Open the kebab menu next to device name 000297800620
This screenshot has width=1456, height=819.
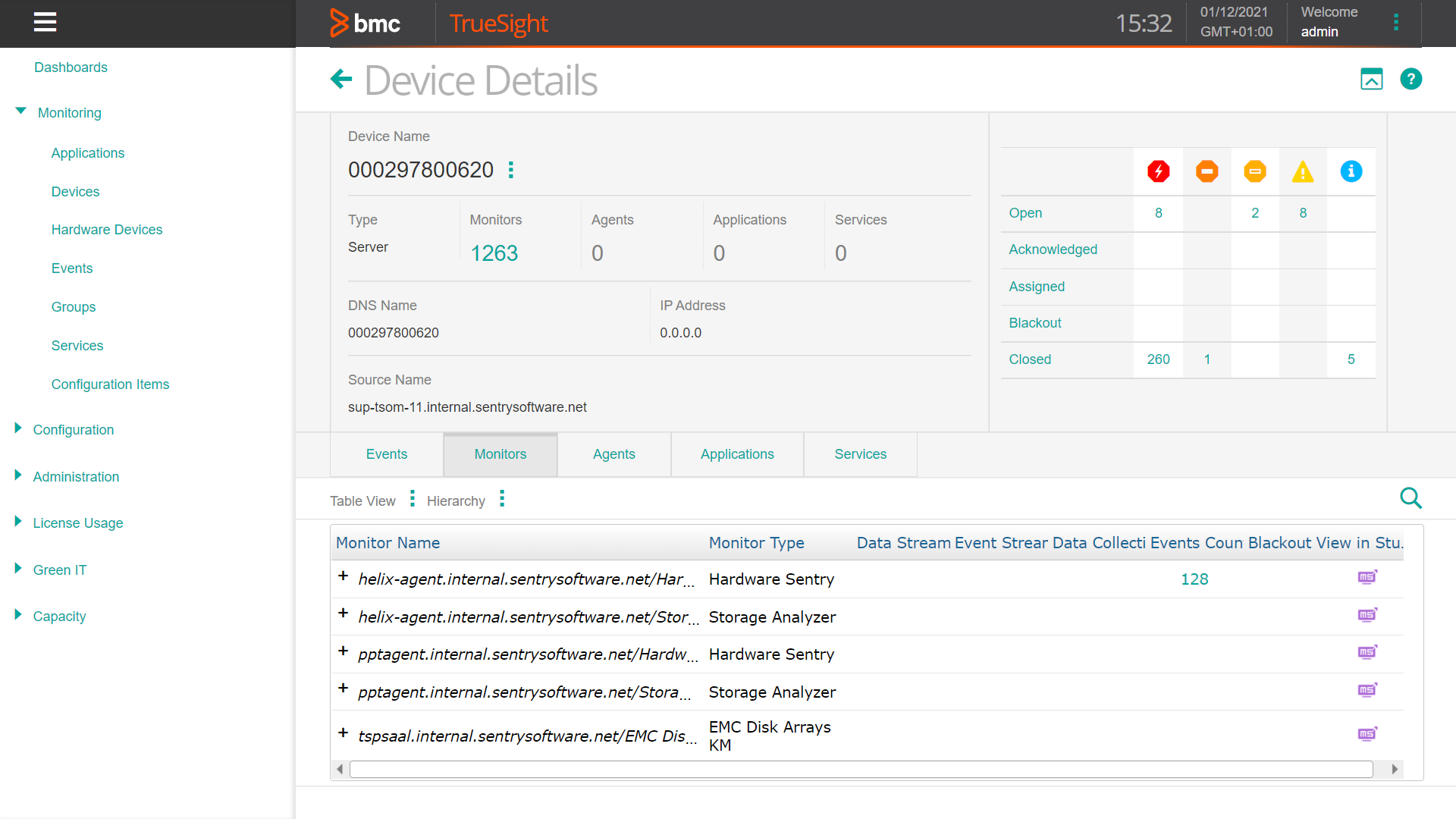(510, 170)
